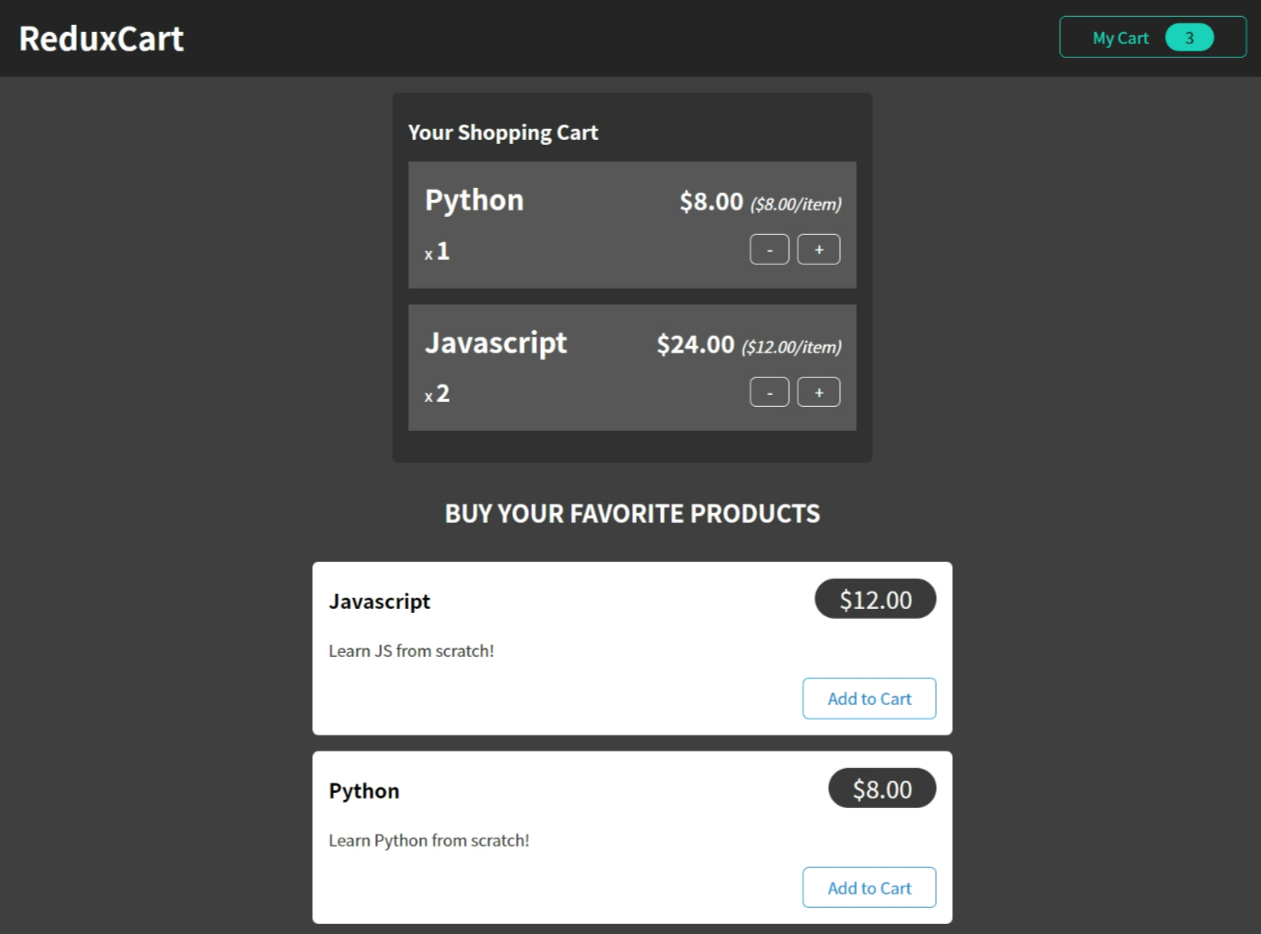Select the Python item name in the cart
This screenshot has width=1261, height=934.
pos(474,200)
